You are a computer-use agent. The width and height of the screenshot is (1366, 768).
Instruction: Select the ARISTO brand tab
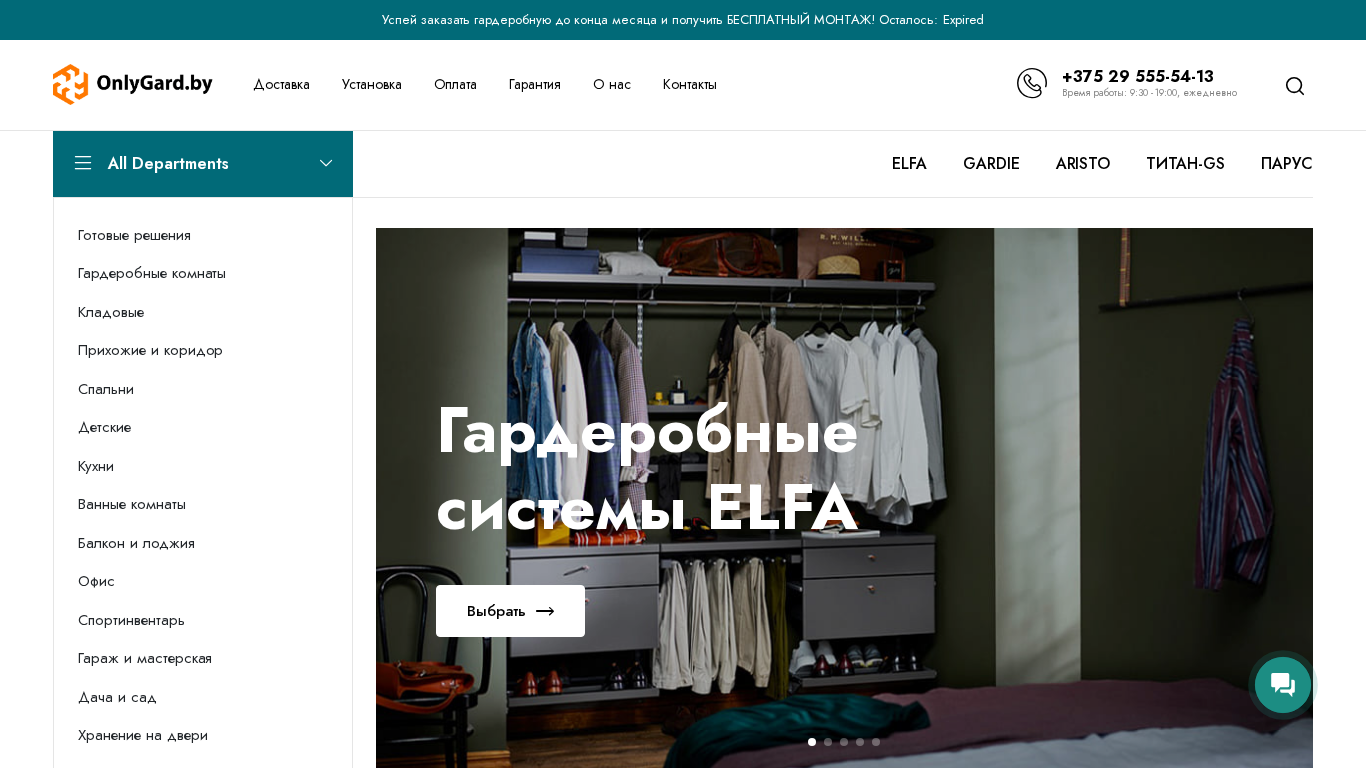1083,163
